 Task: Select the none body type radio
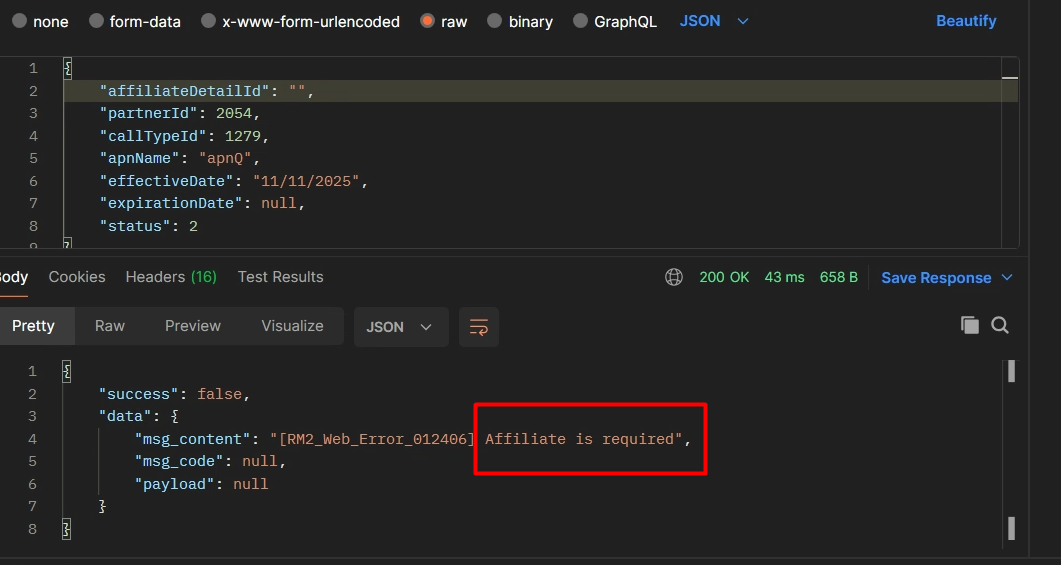[19, 21]
